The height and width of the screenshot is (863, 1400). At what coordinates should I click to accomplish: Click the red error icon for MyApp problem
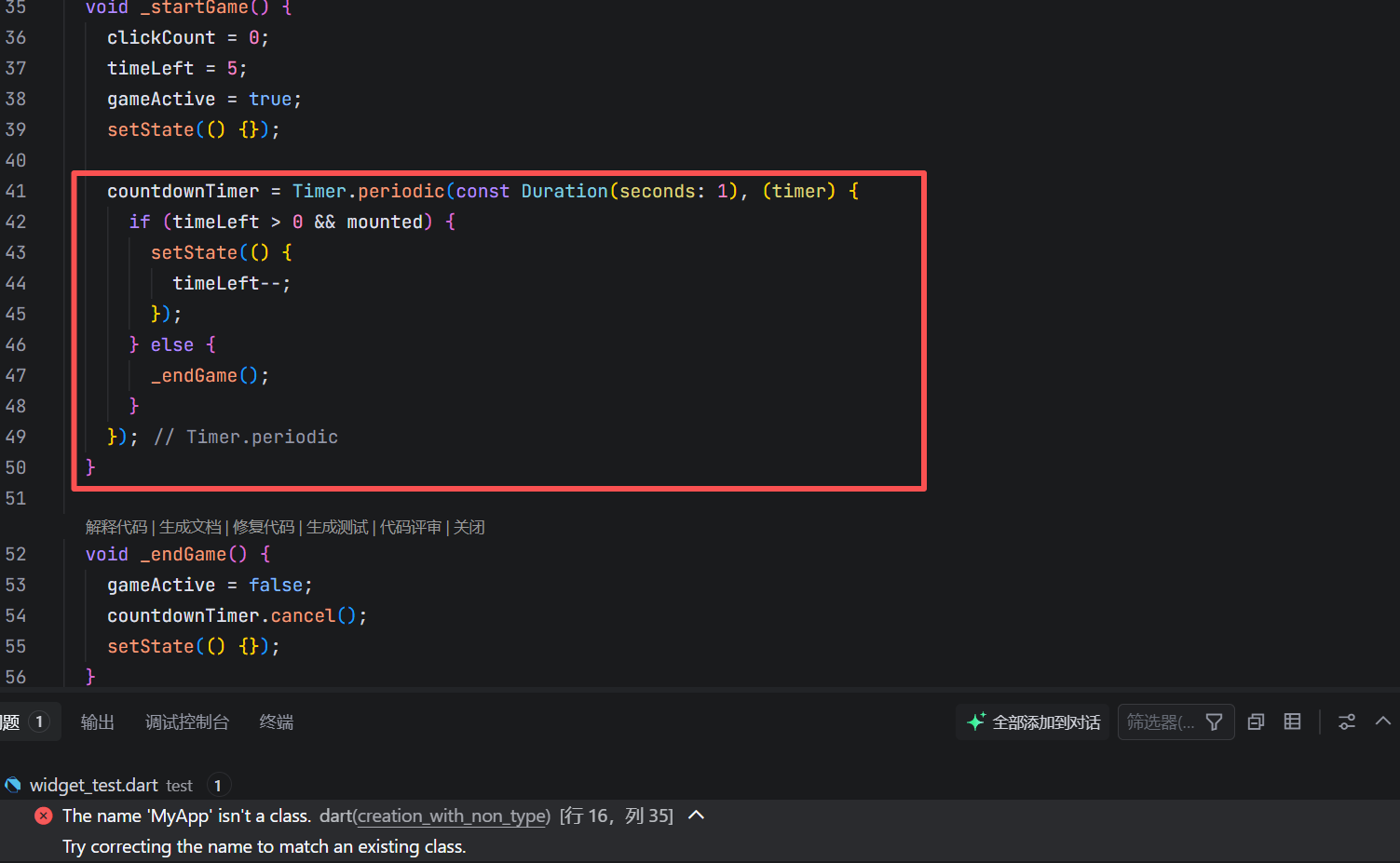[x=44, y=816]
